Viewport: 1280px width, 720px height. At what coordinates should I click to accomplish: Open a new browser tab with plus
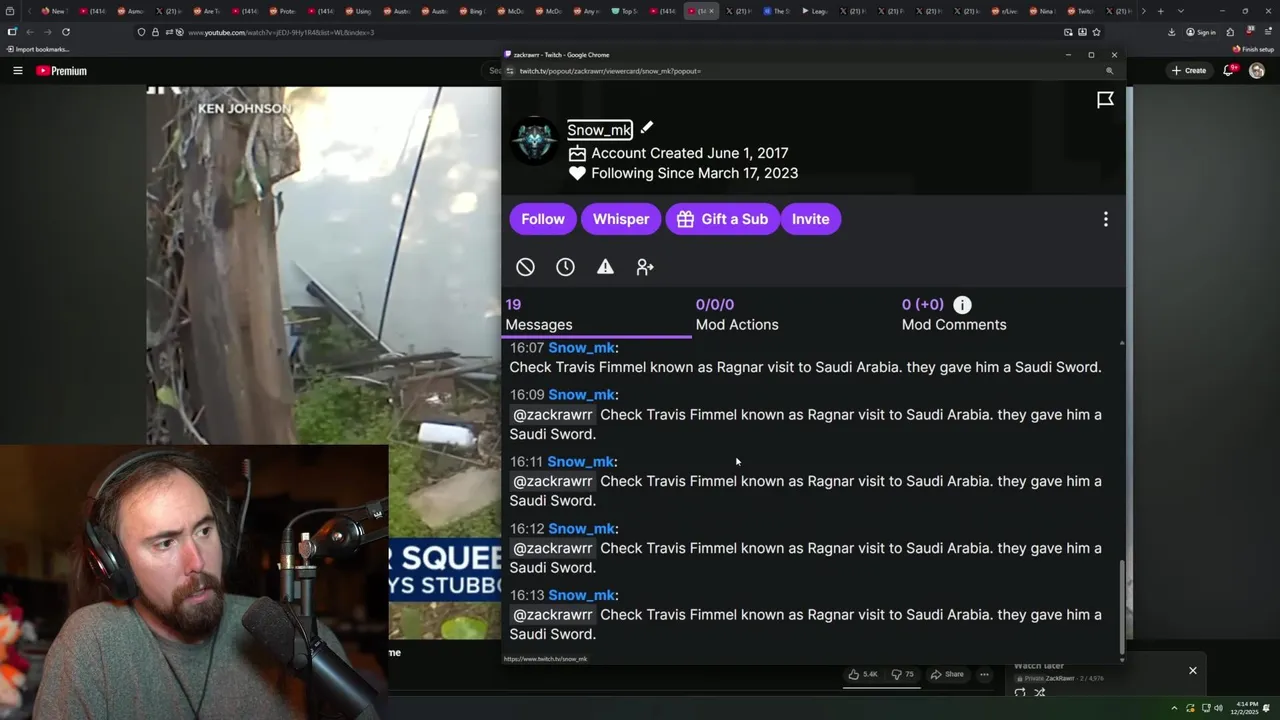pos(1160,11)
